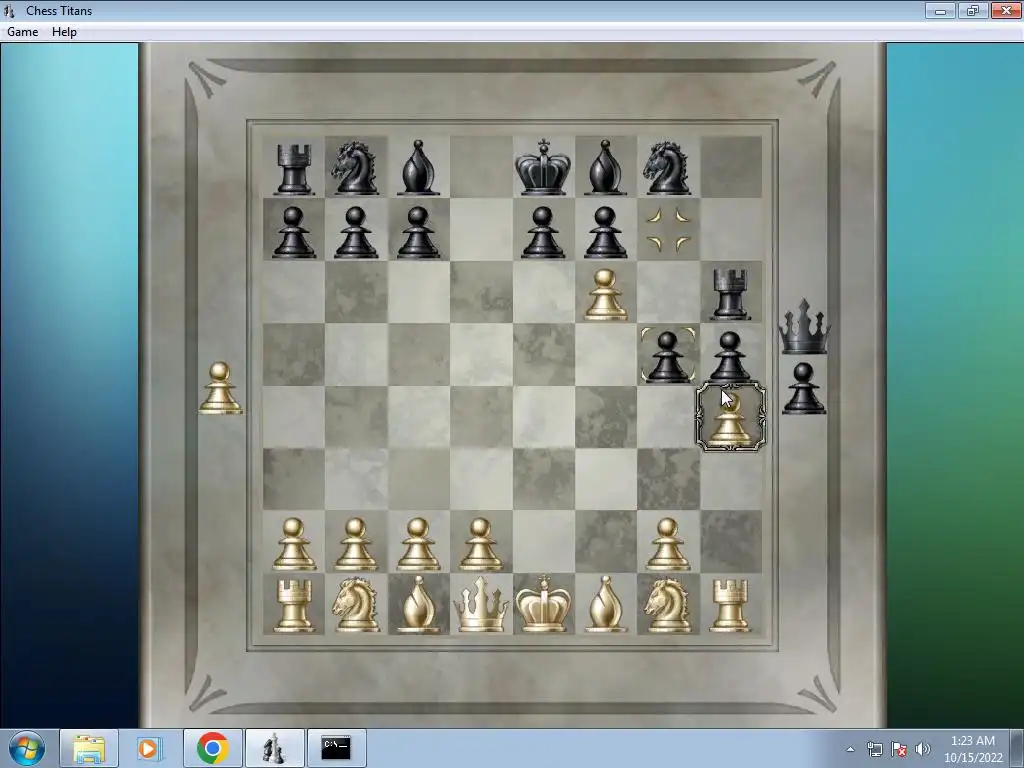Click the black pawn directly above the advanced white pawn
The width and height of the screenshot is (1024, 768).
coord(605,232)
